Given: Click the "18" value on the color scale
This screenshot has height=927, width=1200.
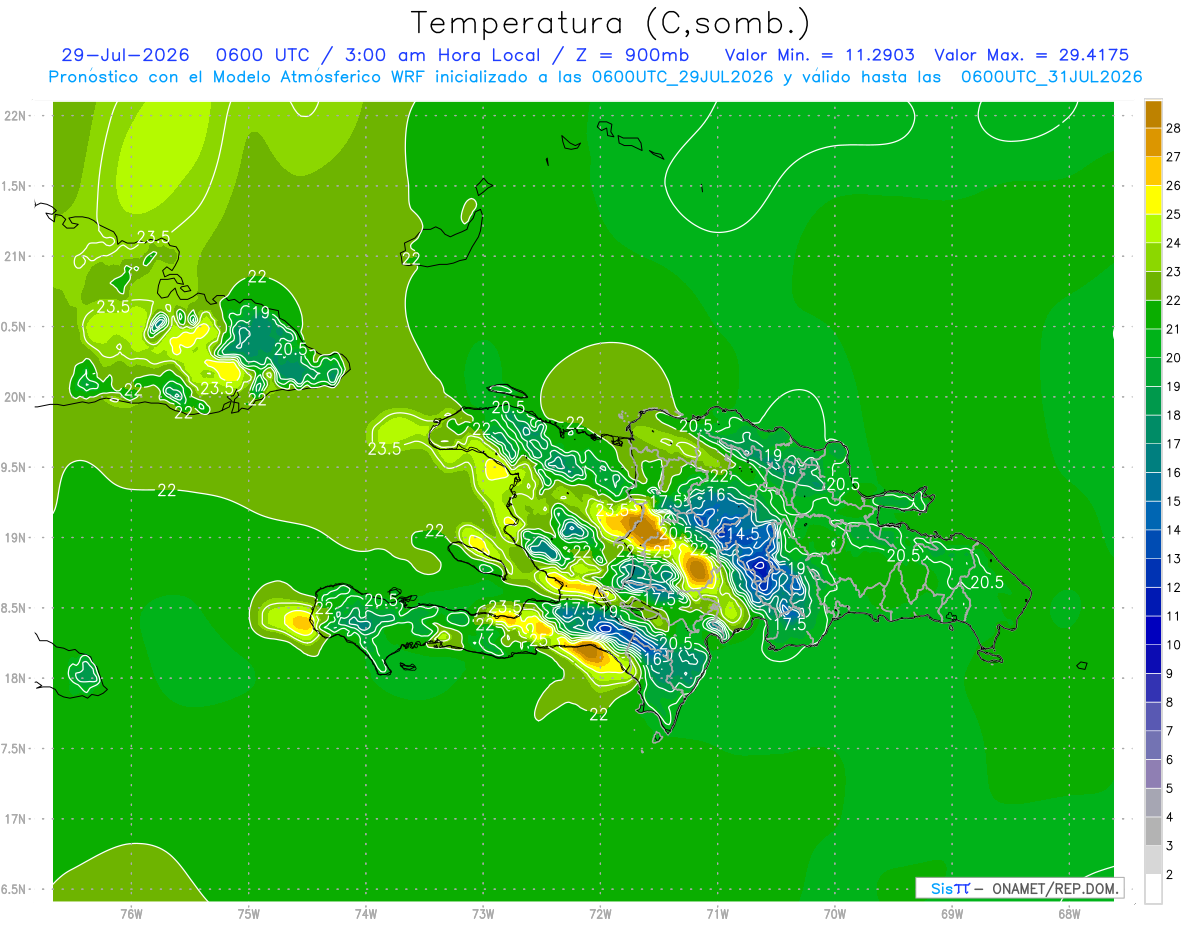Looking at the screenshot, I should [1174, 415].
